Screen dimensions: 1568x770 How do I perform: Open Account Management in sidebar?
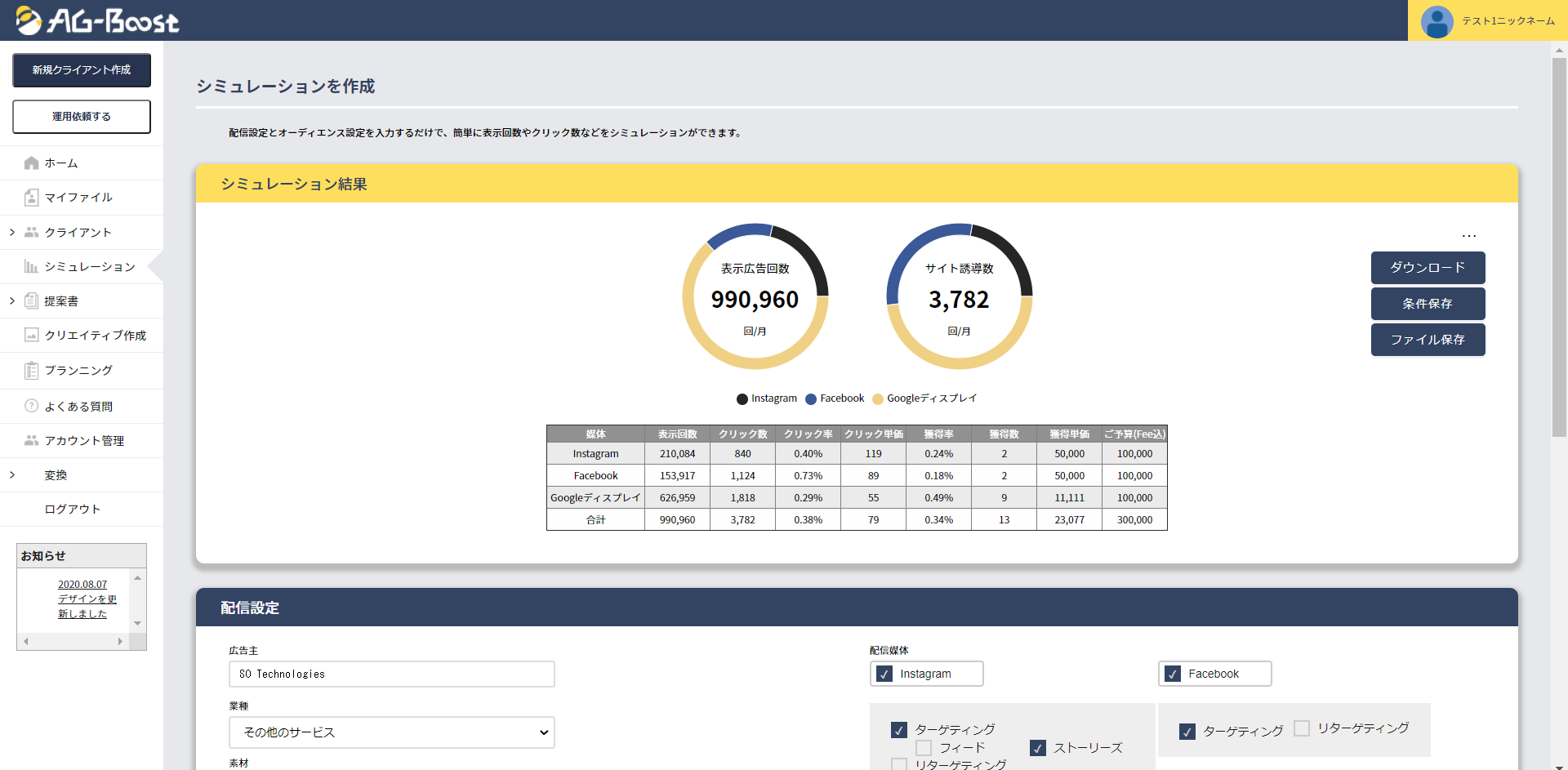coord(84,441)
